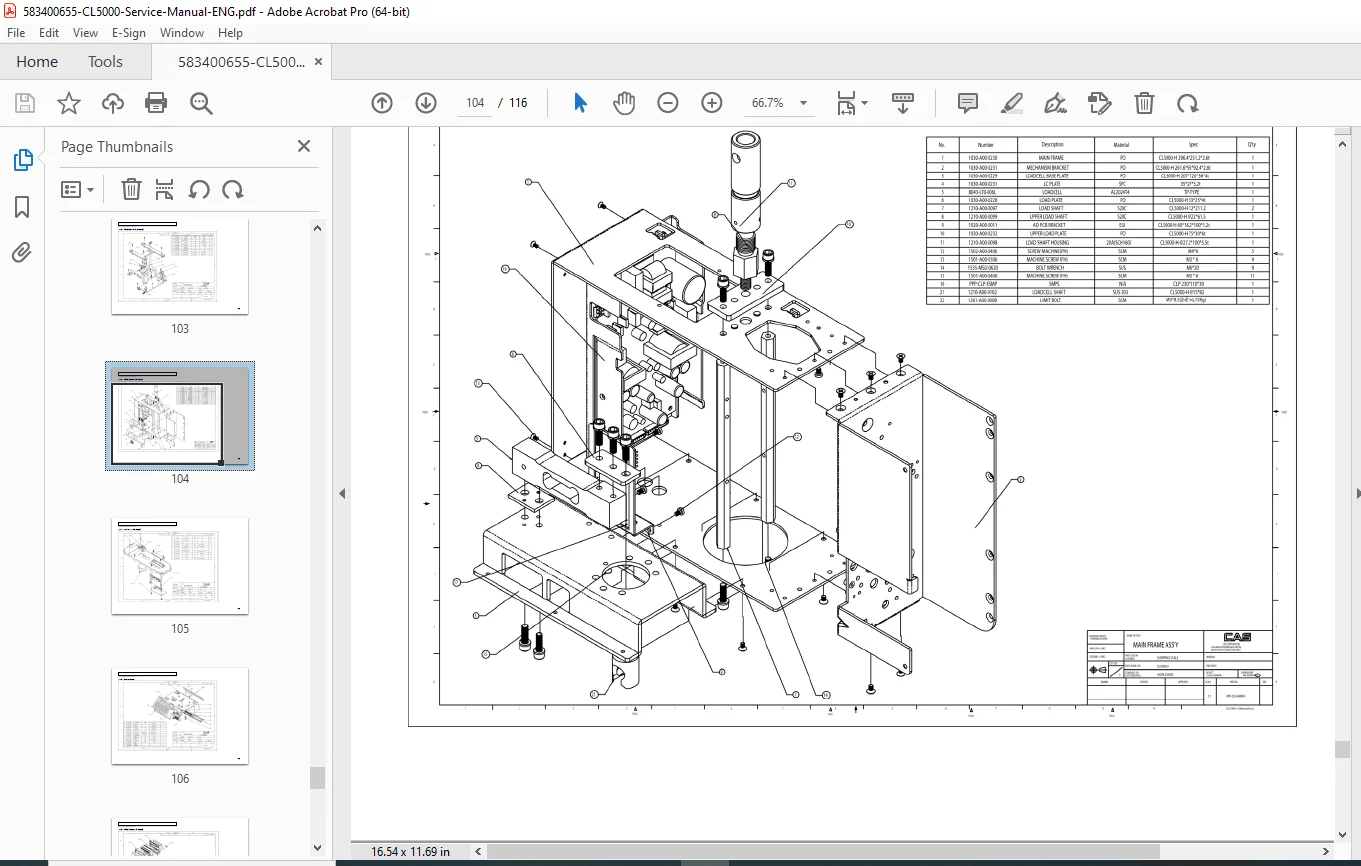Delete page using the toolbar trash icon
This screenshot has width=1361, height=866.
pyautogui.click(x=1144, y=103)
